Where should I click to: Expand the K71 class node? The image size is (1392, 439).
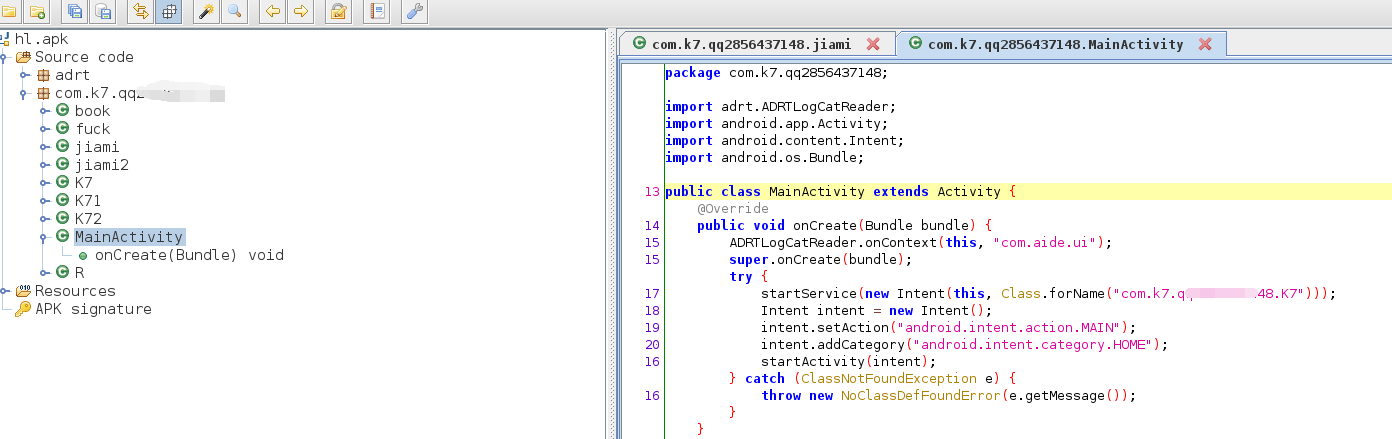pos(45,201)
